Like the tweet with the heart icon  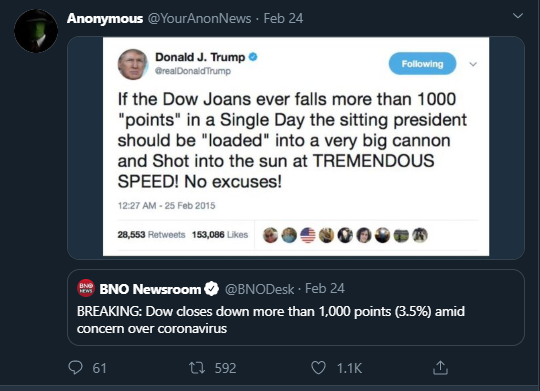[x=318, y=368]
